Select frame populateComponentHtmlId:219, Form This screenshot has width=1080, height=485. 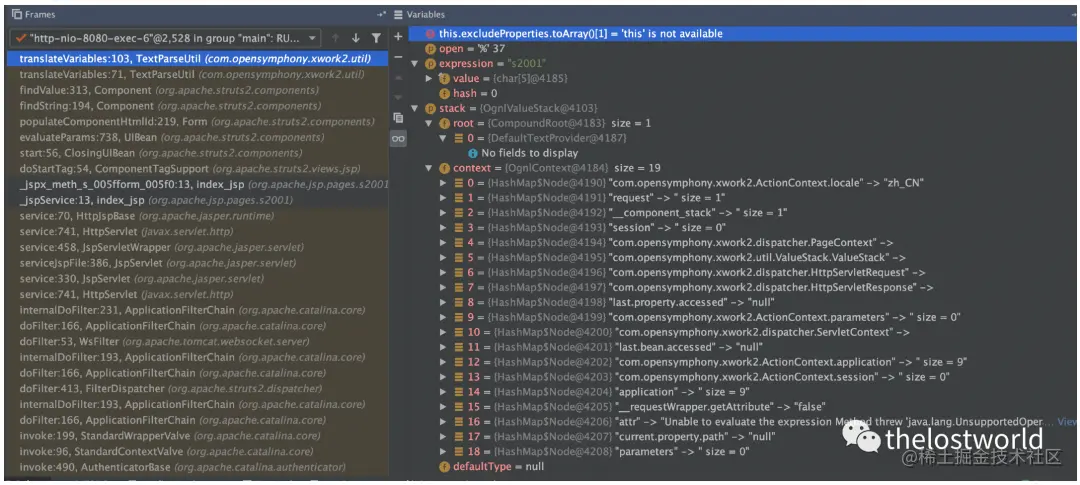tap(198, 122)
